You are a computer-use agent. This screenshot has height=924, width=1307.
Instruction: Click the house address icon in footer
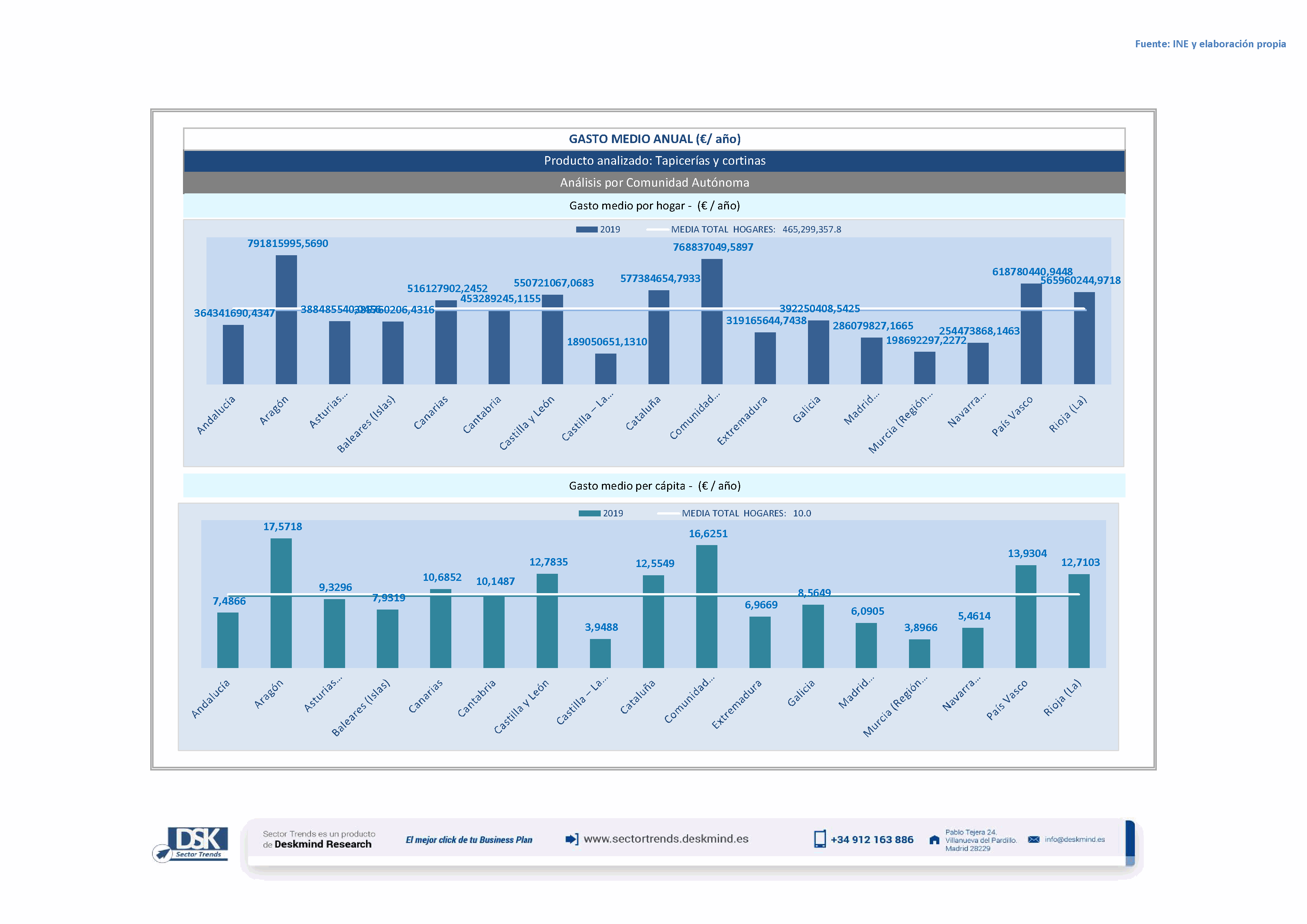point(934,840)
